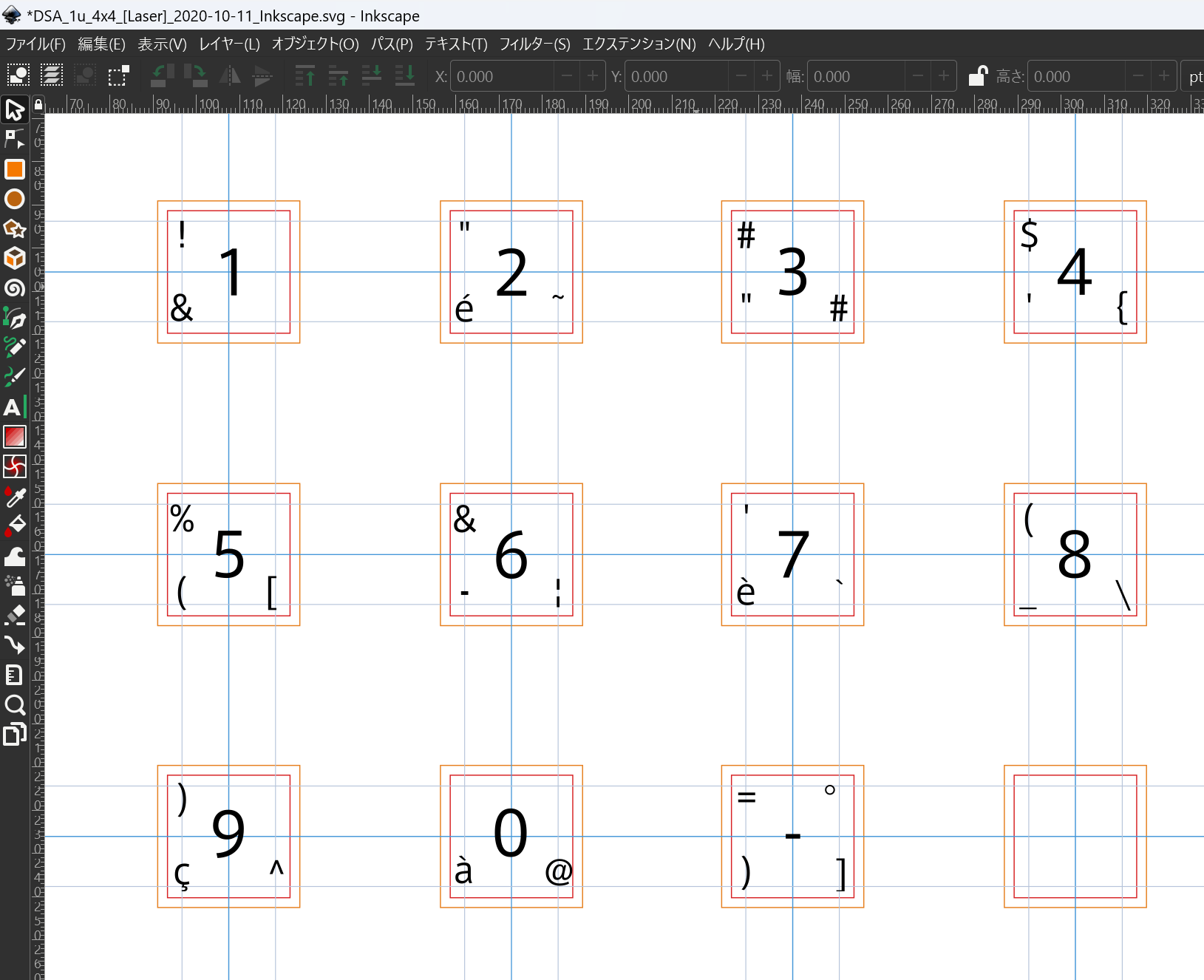Open the パス(P) menu
Screen dimensions: 1204x980
click(392, 44)
